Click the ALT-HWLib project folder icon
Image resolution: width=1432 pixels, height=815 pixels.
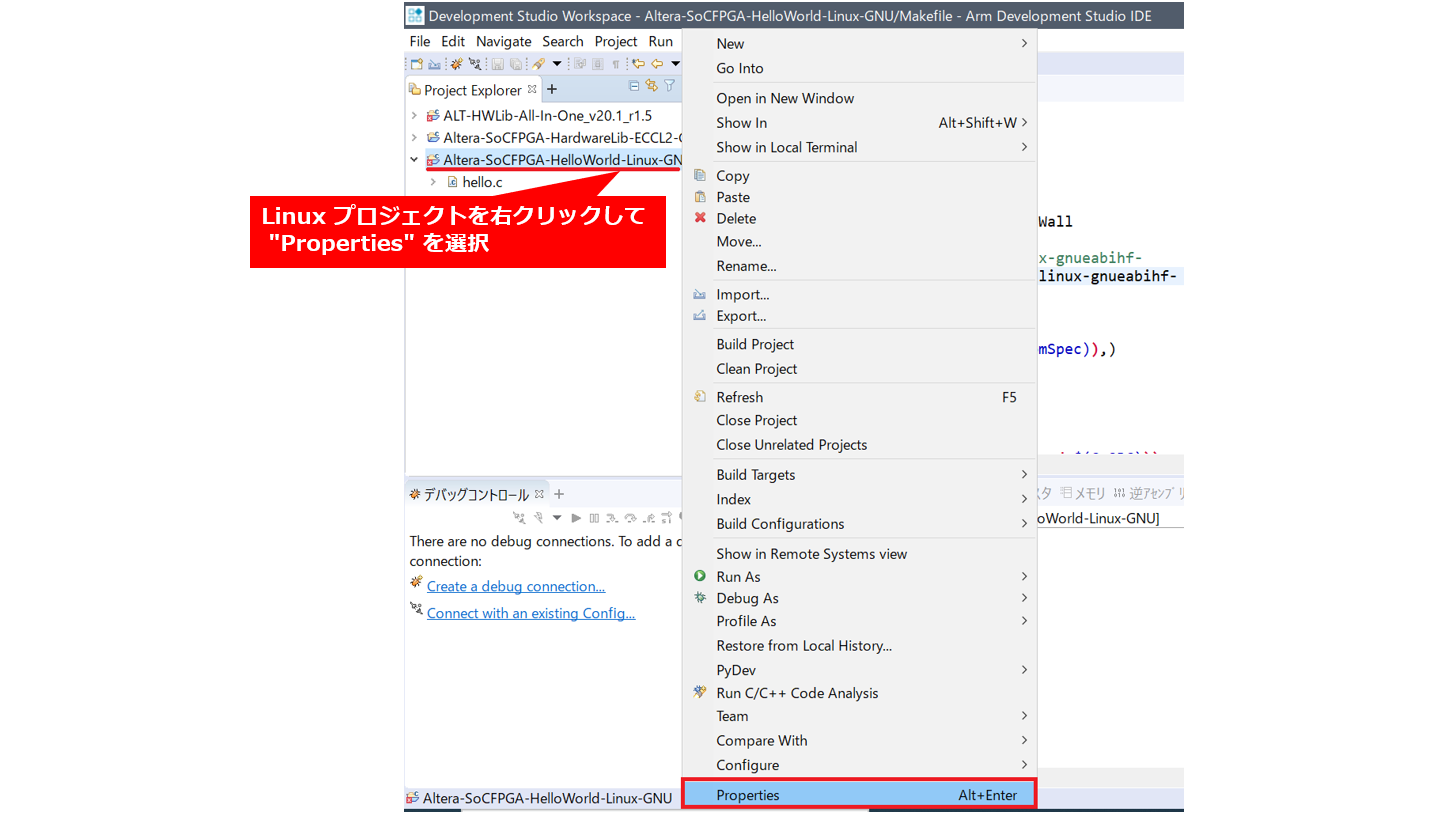[432, 115]
